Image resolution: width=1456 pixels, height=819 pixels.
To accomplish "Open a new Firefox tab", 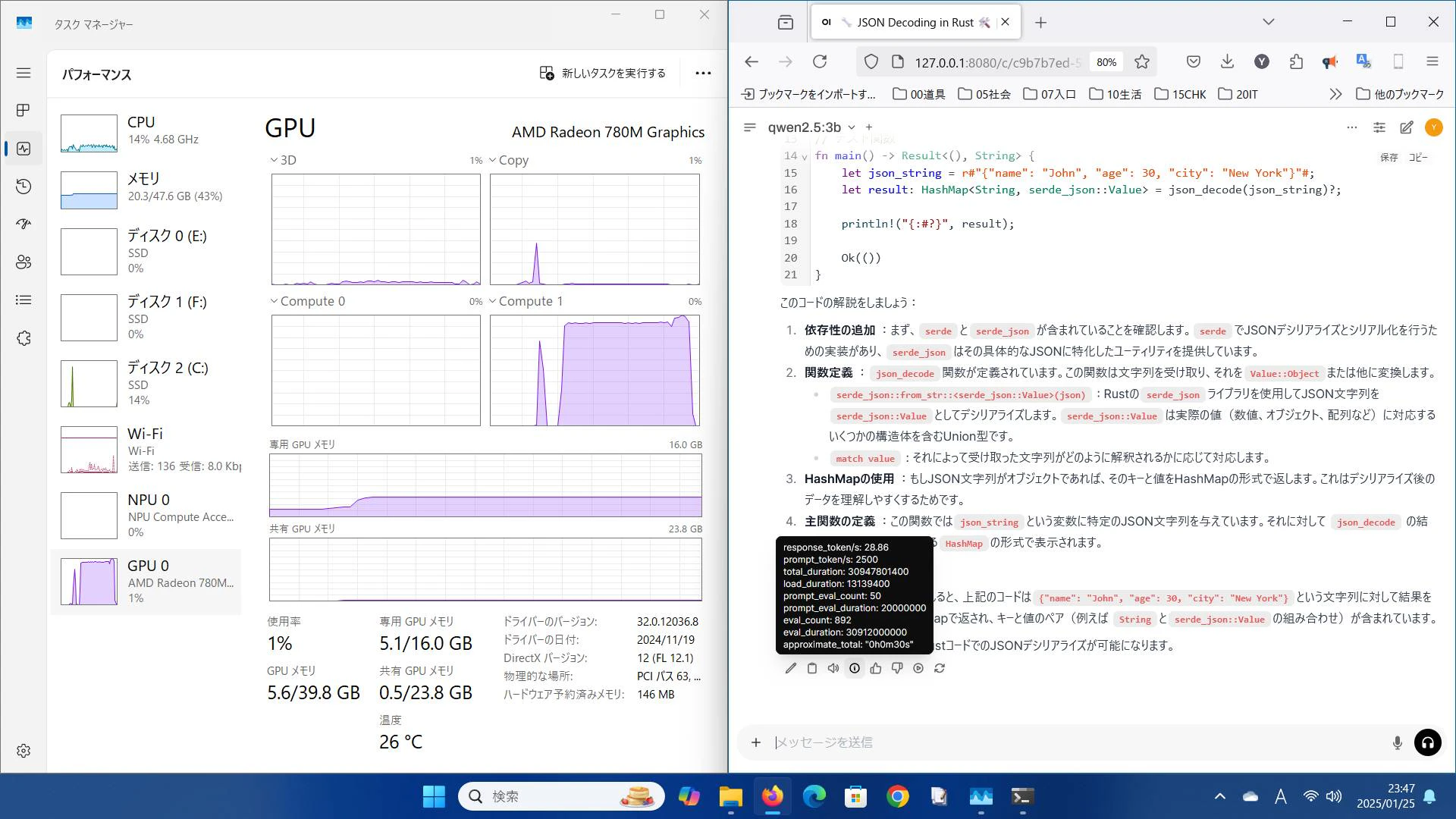I will (1041, 23).
